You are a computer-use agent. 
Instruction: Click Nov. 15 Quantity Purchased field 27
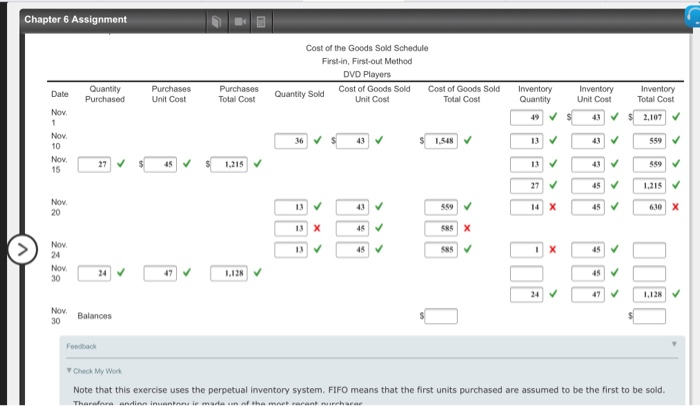click(x=94, y=164)
